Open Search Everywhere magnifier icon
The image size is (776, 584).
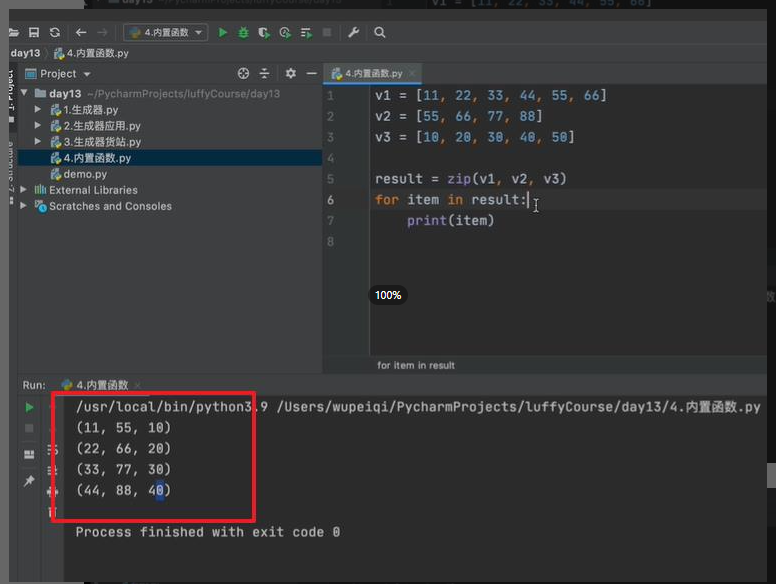[x=380, y=33]
